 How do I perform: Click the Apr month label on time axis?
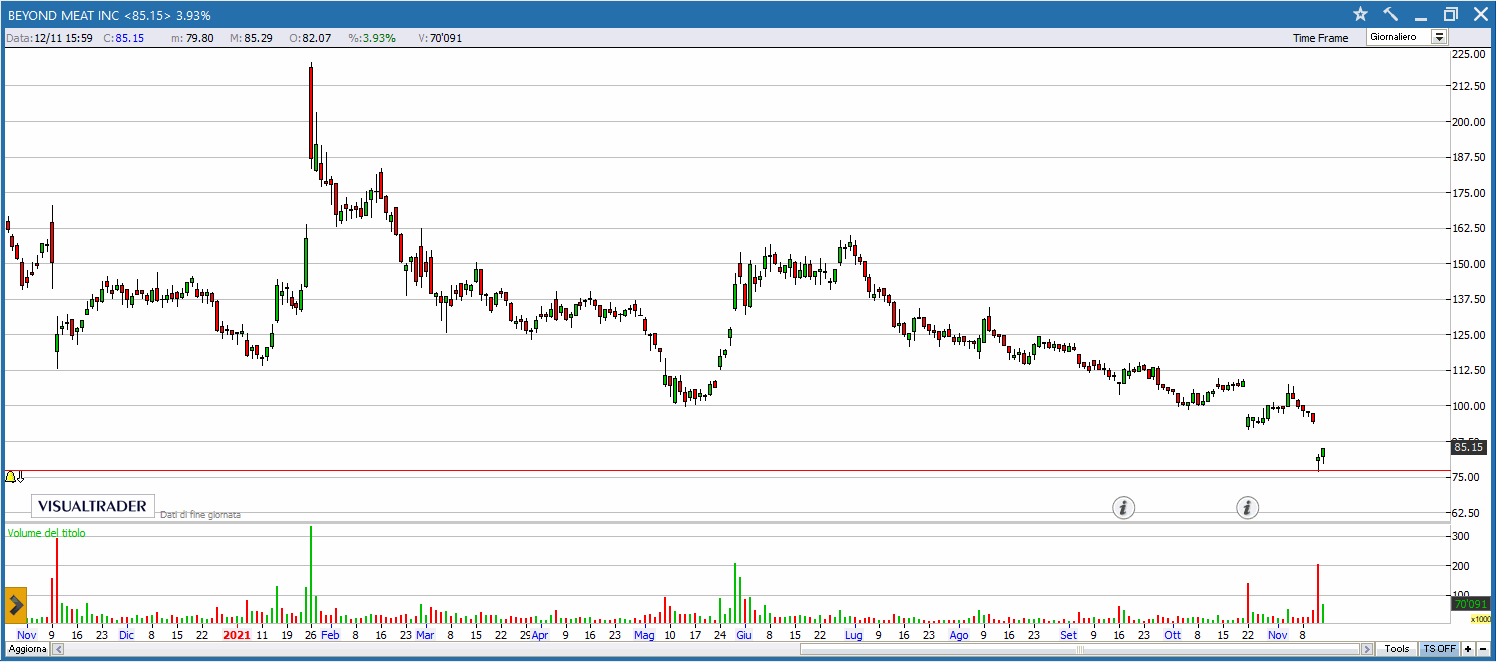pyautogui.click(x=540, y=634)
